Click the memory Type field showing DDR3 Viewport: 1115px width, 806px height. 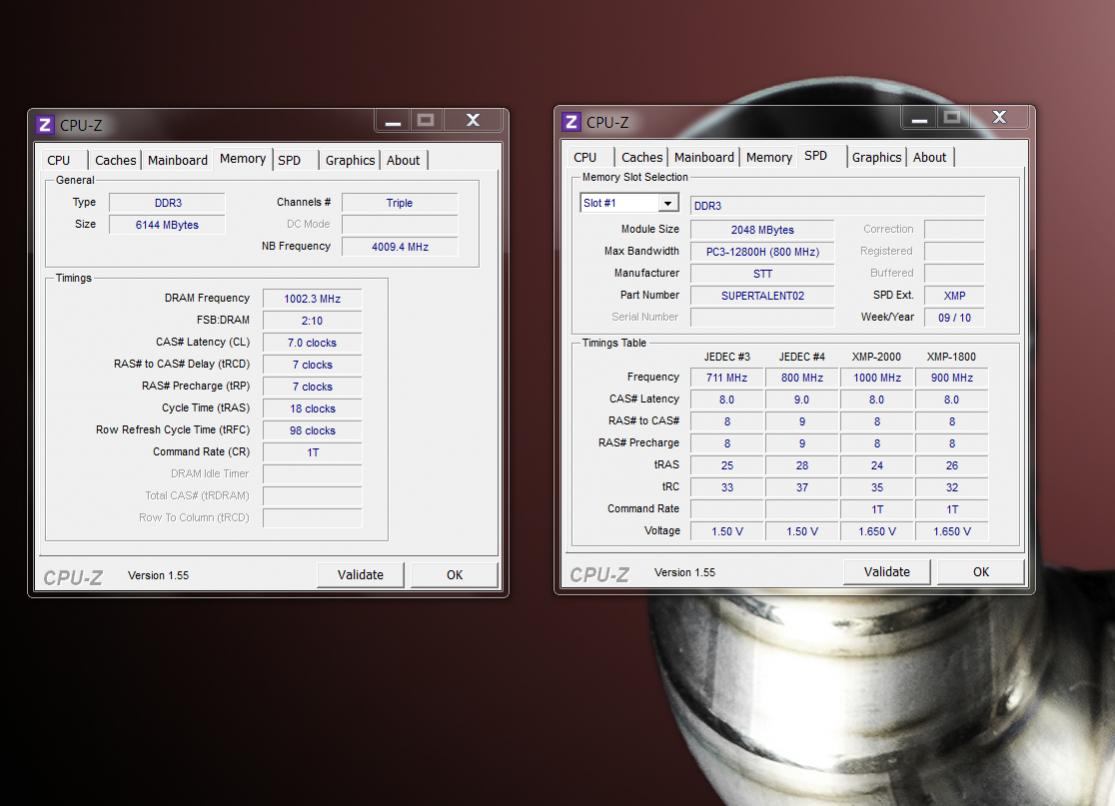pos(167,203)
